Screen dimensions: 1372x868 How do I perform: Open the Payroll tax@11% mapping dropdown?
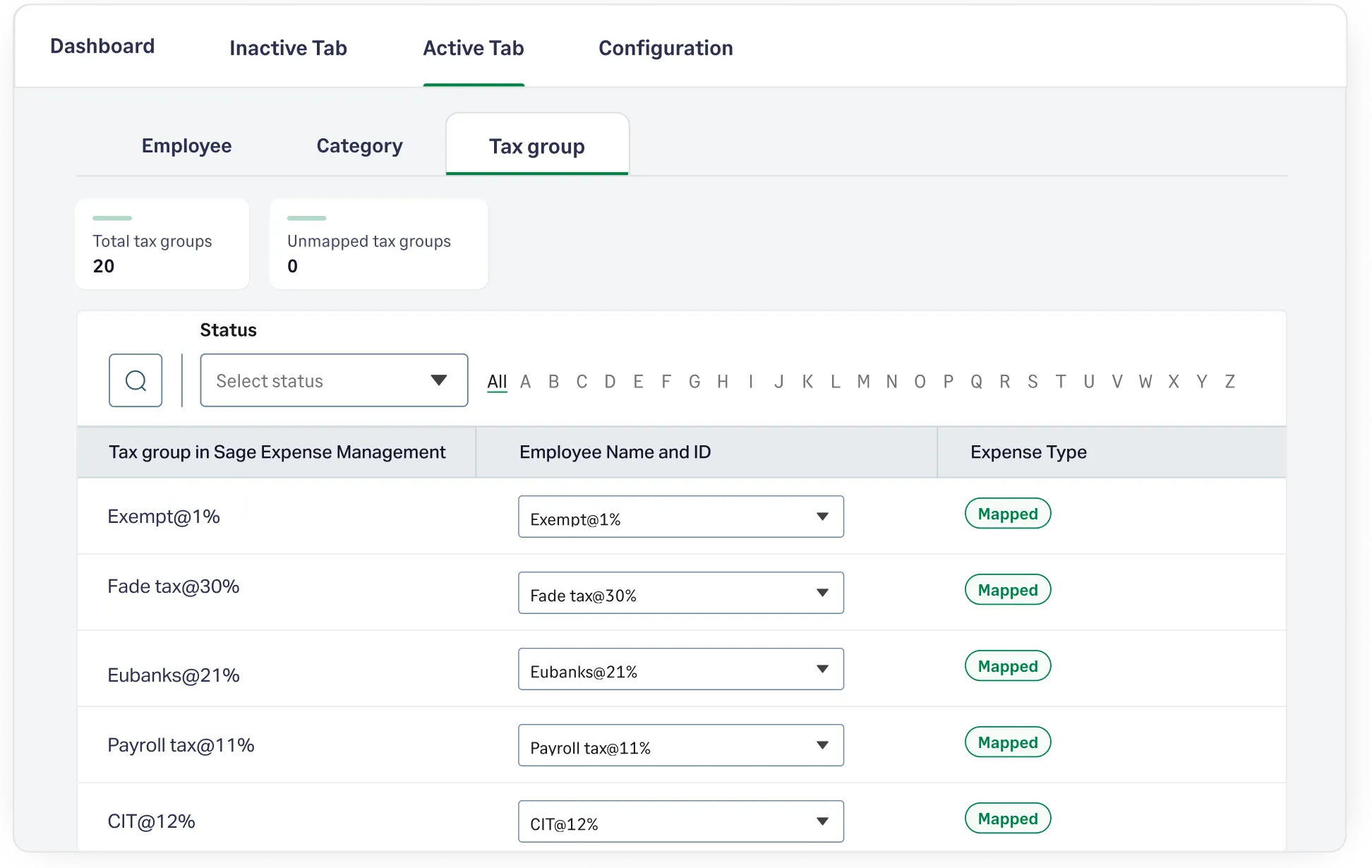click(680, 745)
